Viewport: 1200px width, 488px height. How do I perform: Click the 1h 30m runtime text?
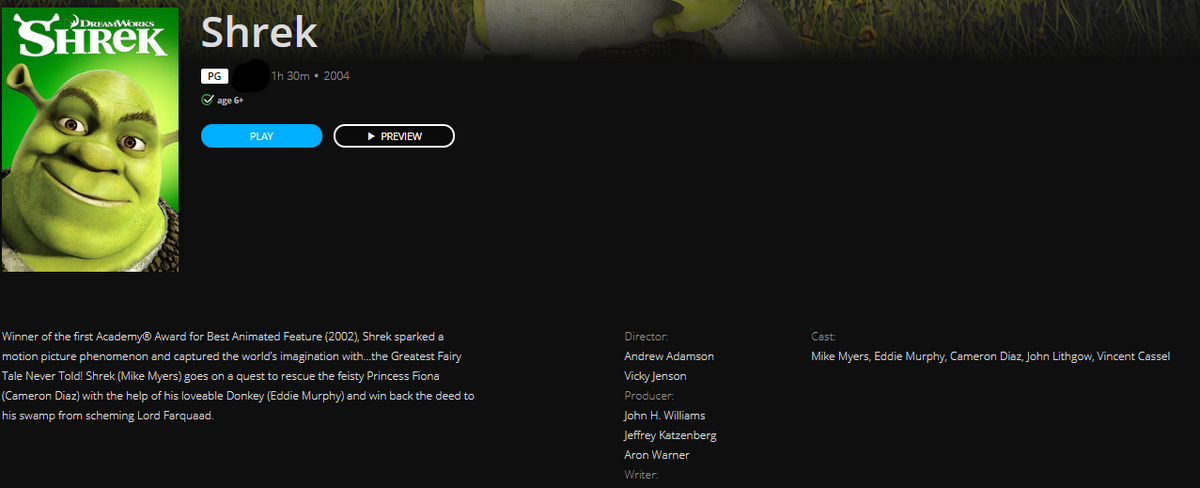pos(290,76)
